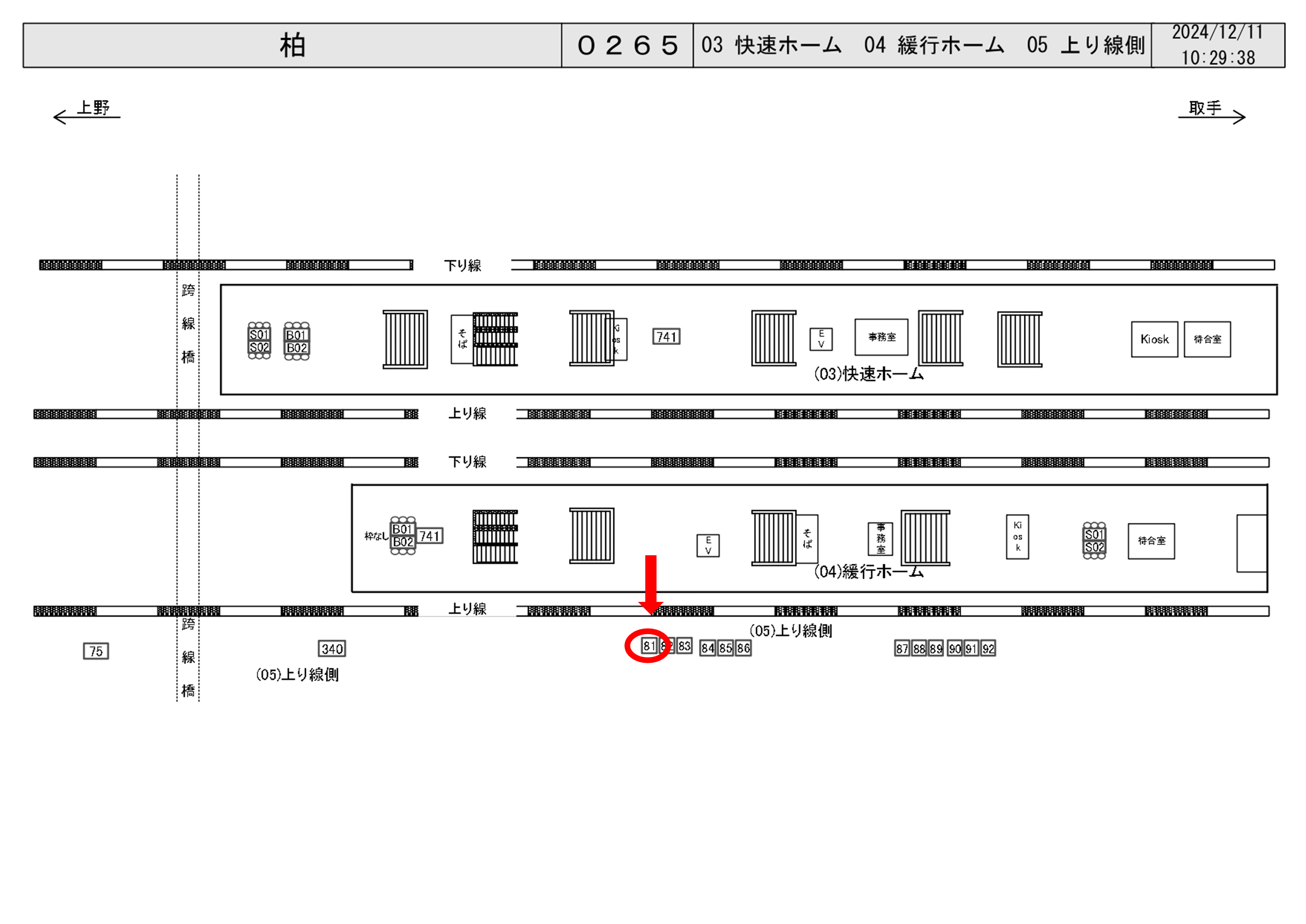Click the 待合室 box on 快速ホーム

[1207, 339]
